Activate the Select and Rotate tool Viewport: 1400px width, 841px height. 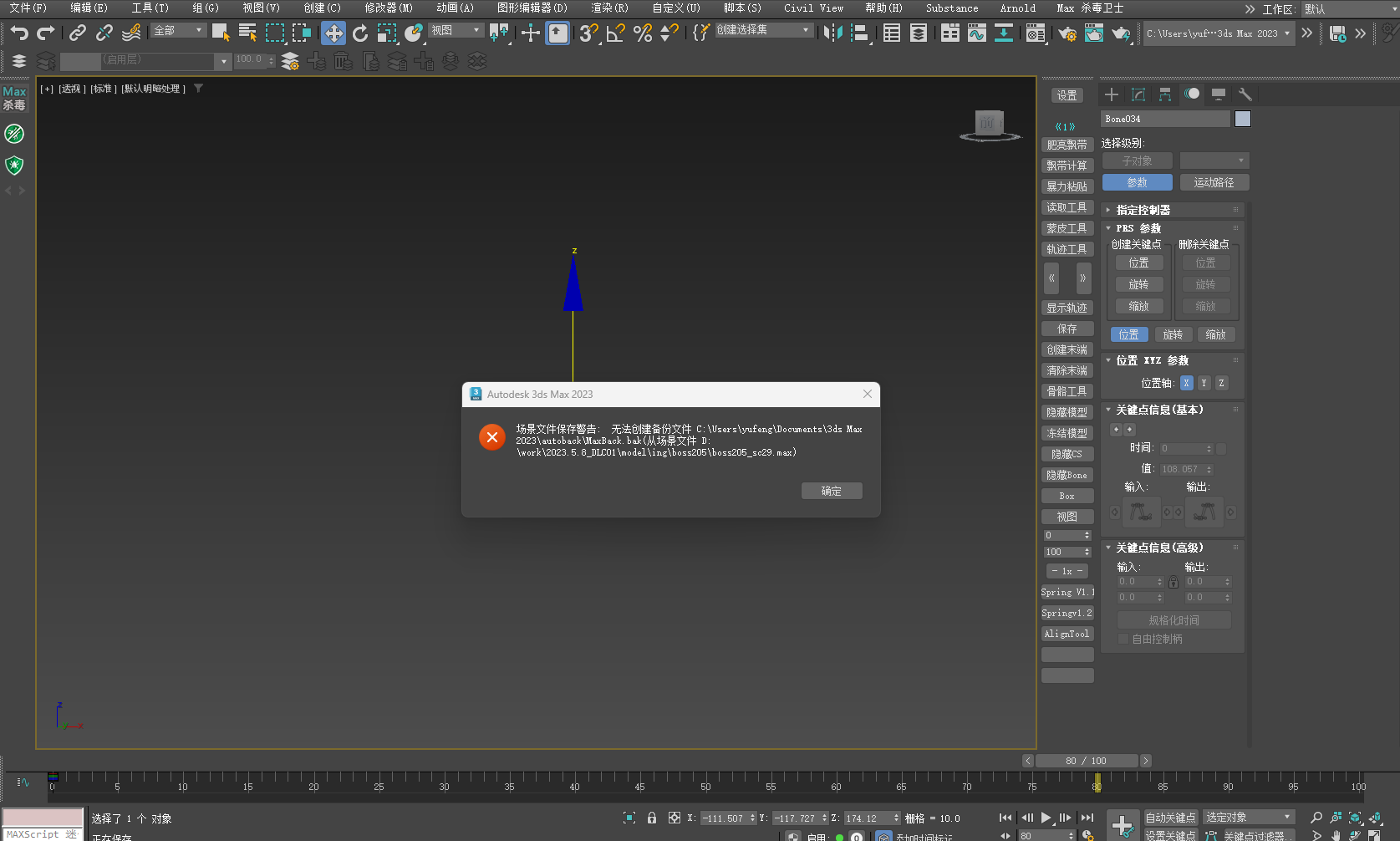point(360,33)
